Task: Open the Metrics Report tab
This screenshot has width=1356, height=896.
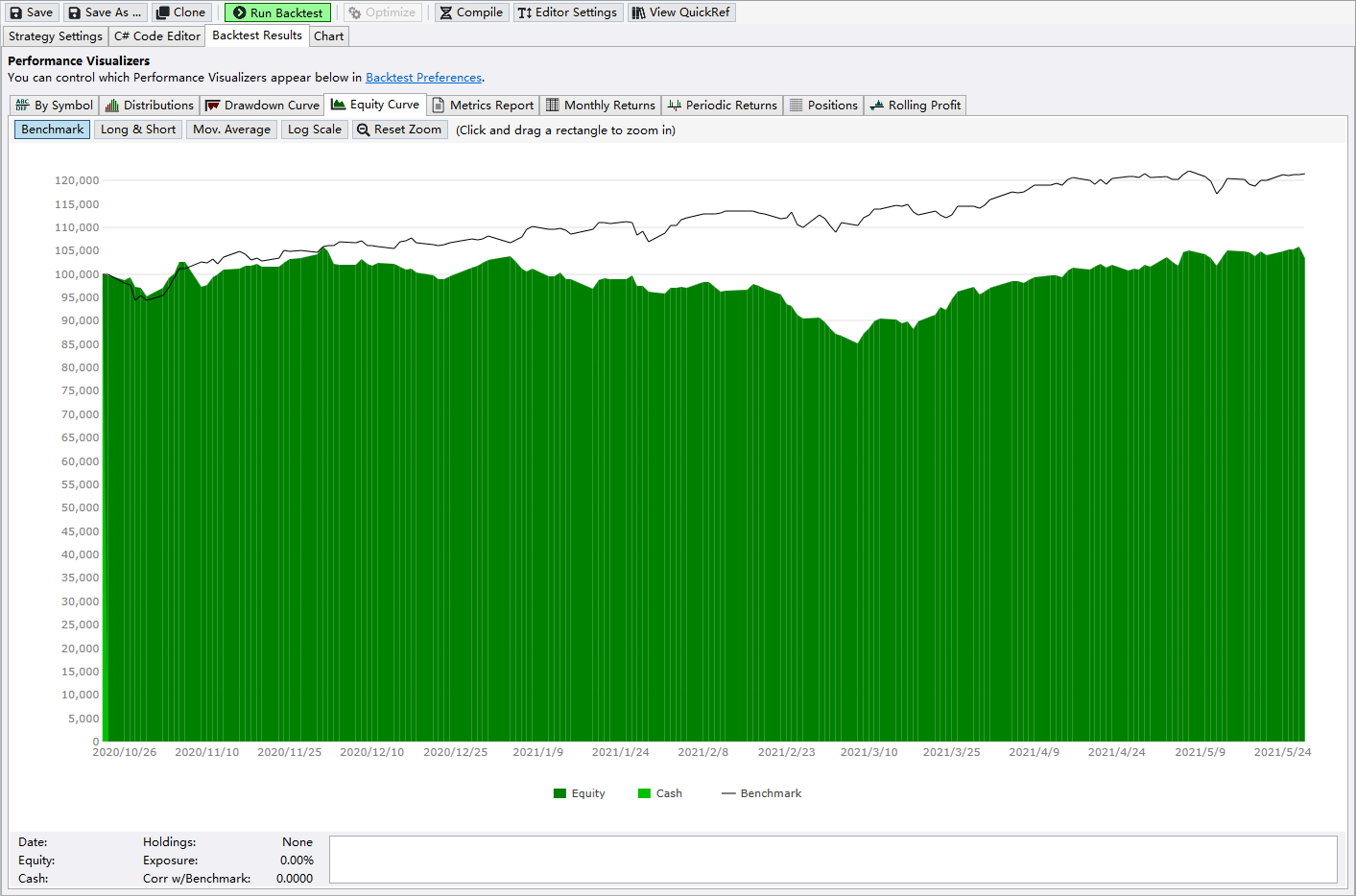Action: (x=483, y=106)
